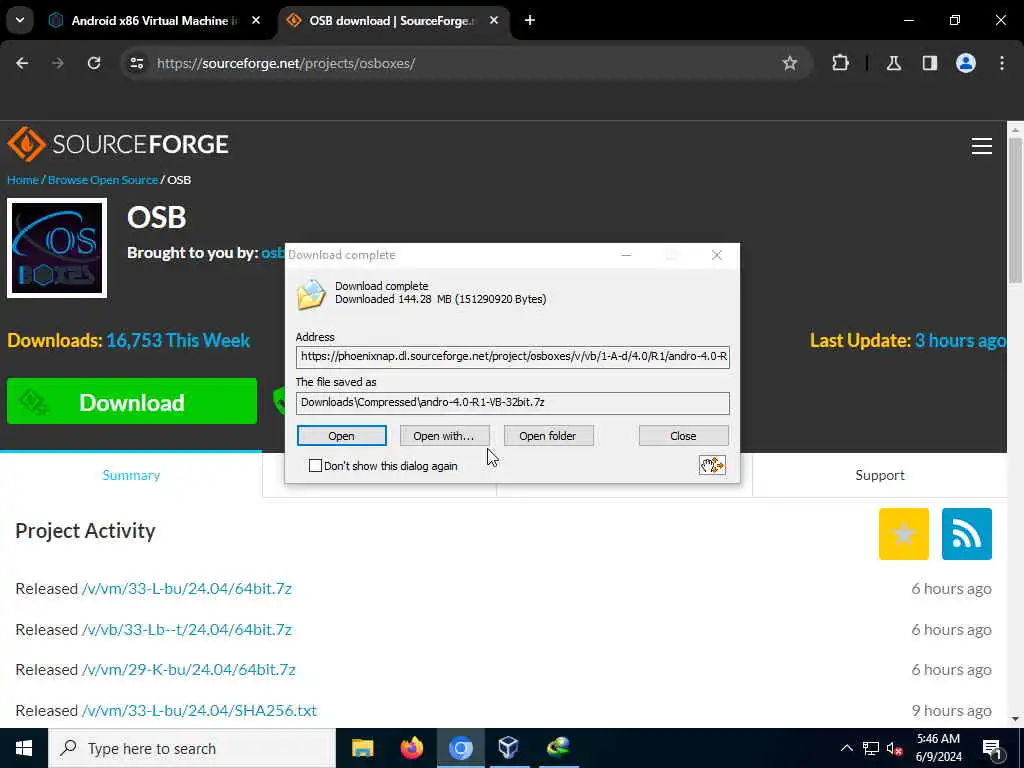The image size is (1024, 768).
Task: Click the green Download button
Action: click(x=132, y=402)
